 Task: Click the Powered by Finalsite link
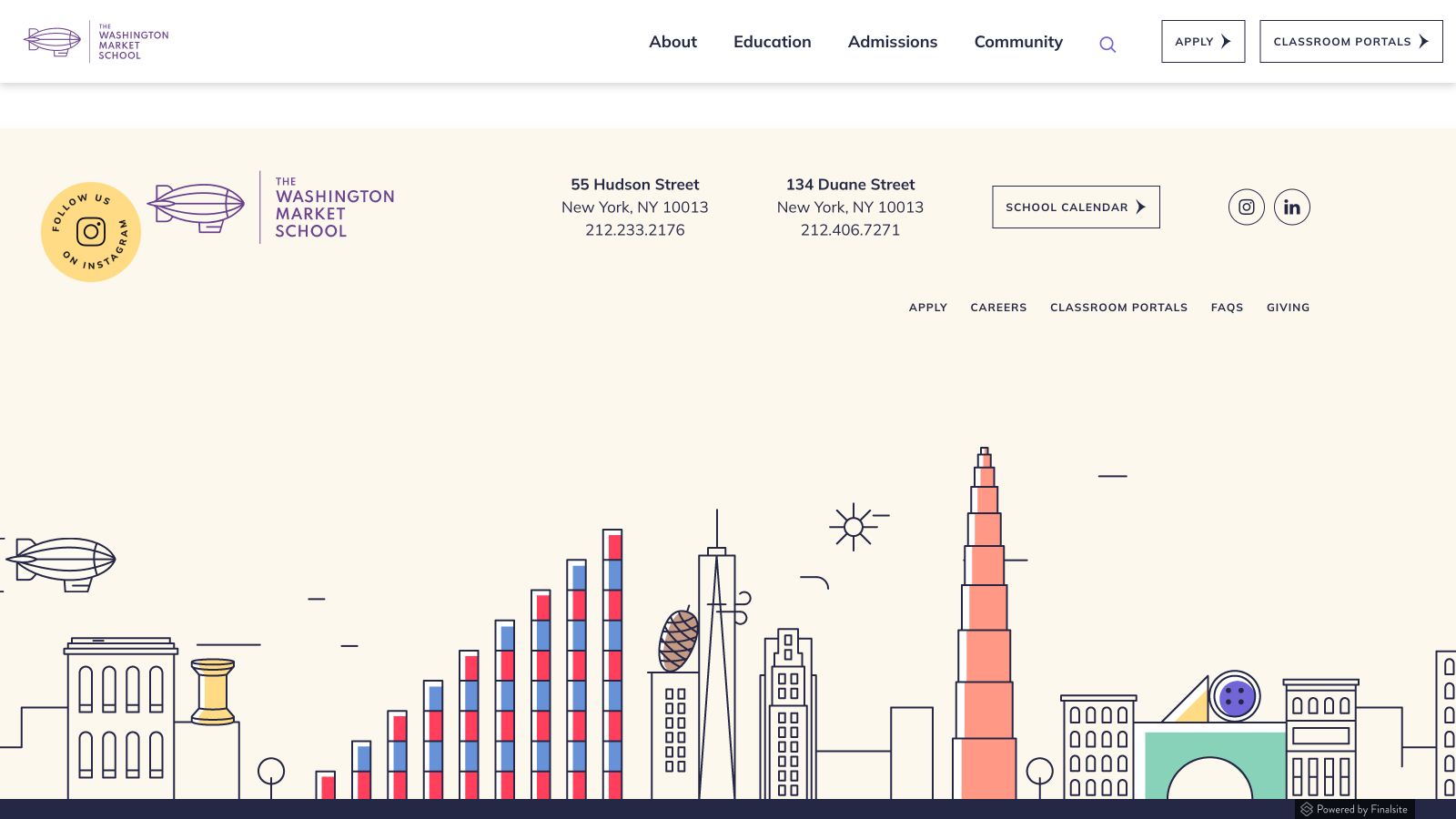pyautogui.click(x=1354, y=809)
